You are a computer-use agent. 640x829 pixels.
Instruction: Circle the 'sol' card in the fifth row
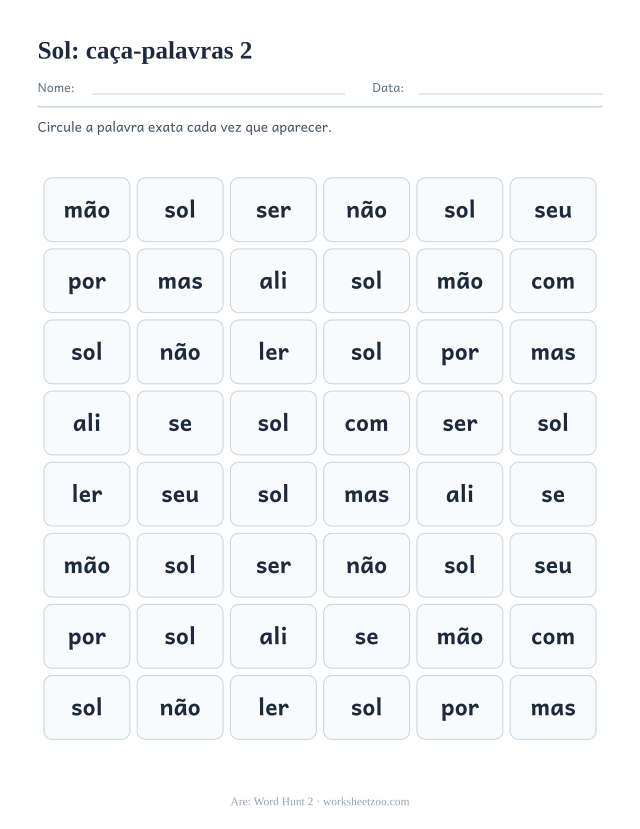273,494
